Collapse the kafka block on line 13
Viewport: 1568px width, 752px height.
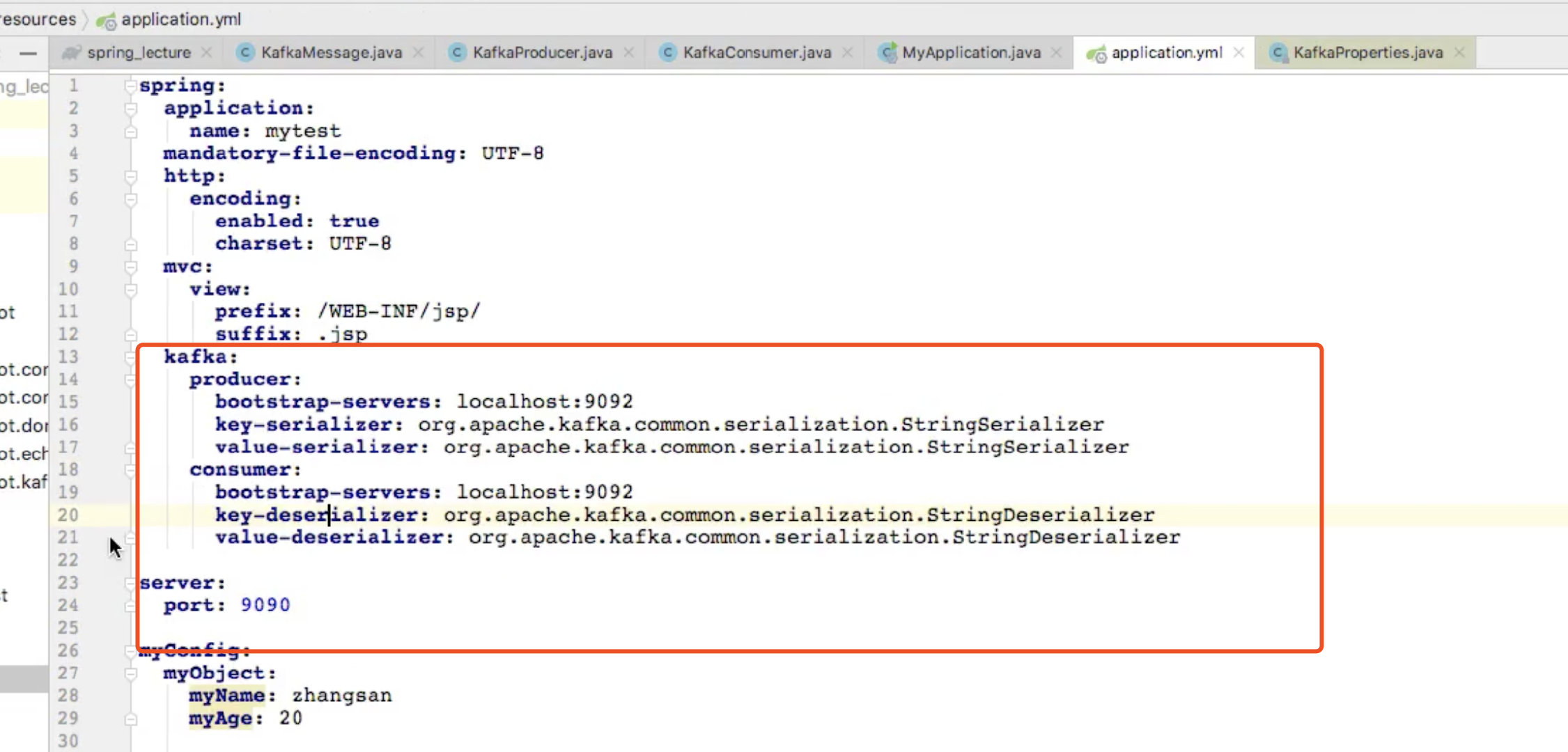point(130,357)
